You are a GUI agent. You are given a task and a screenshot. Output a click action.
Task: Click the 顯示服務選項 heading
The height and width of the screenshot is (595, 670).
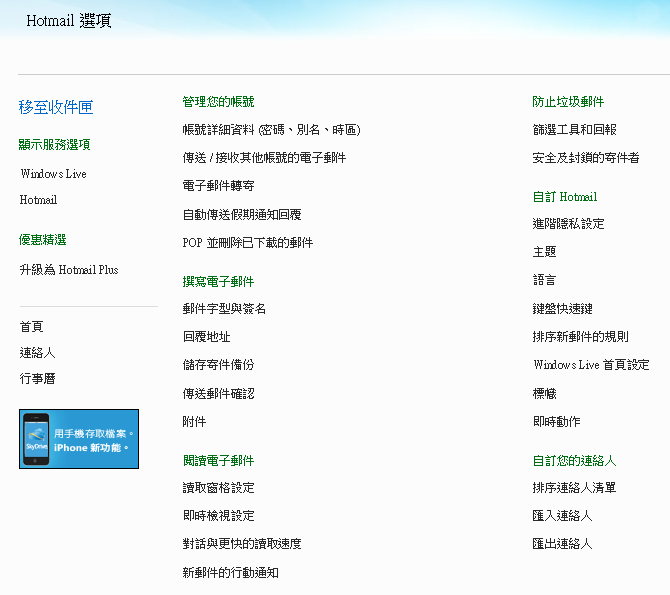point(54,144)
